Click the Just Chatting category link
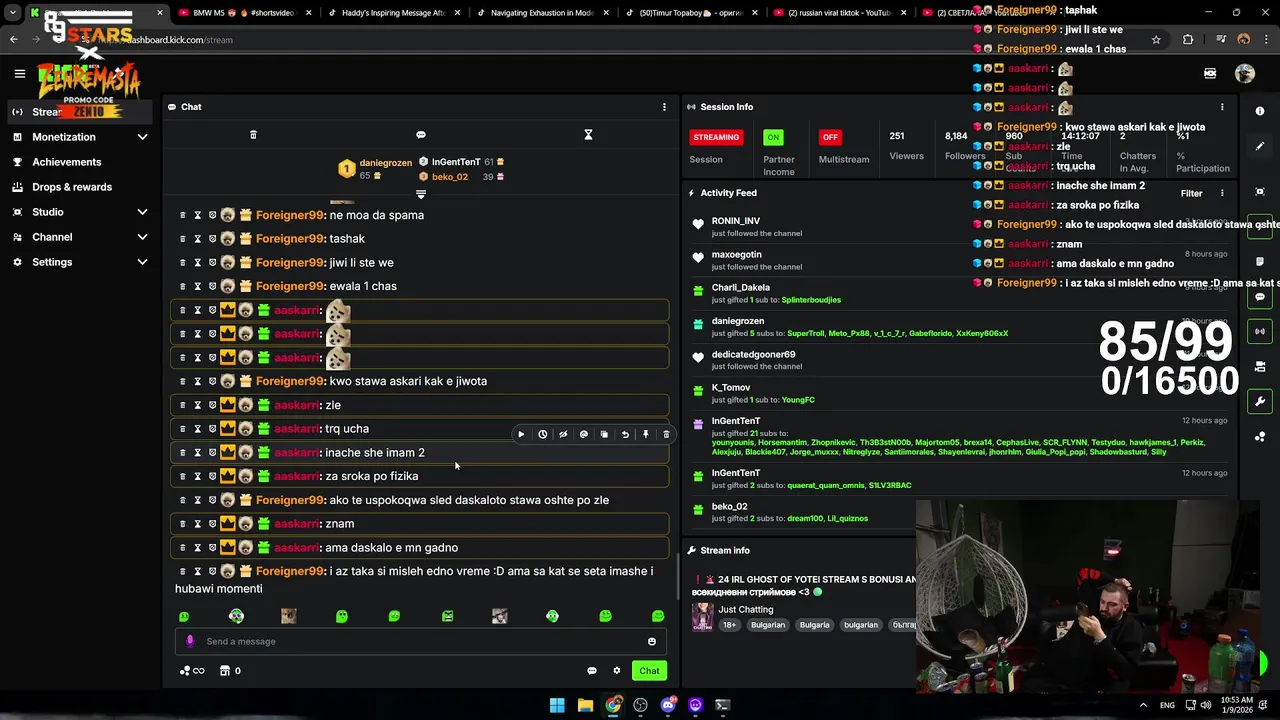Viewport: 1280px width, 720px height. [745, 609]
